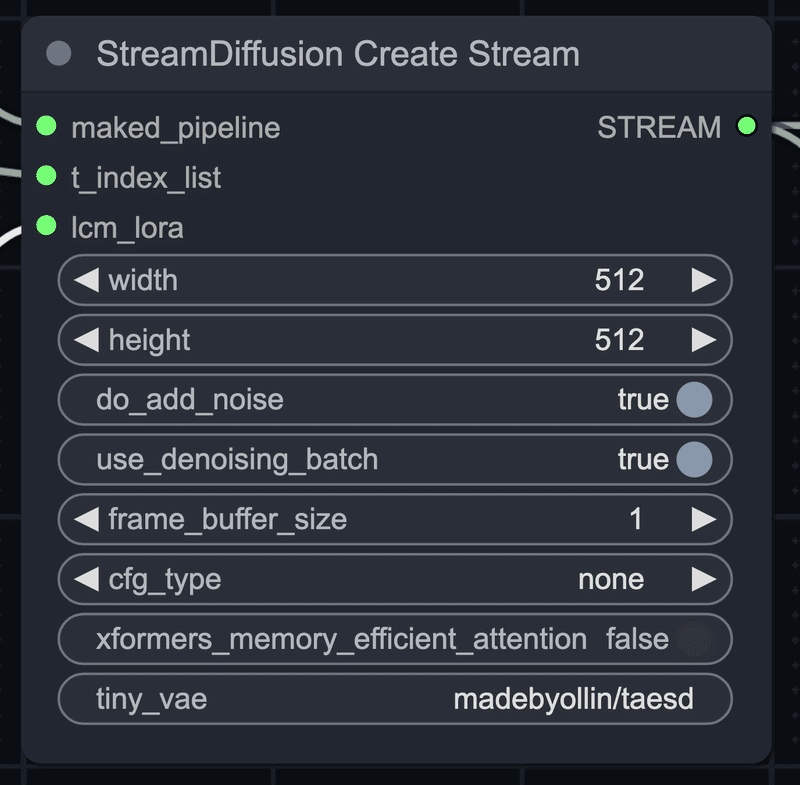Click the left arrow on the width widget
The image size is (800, 785).
click(85, 281)
